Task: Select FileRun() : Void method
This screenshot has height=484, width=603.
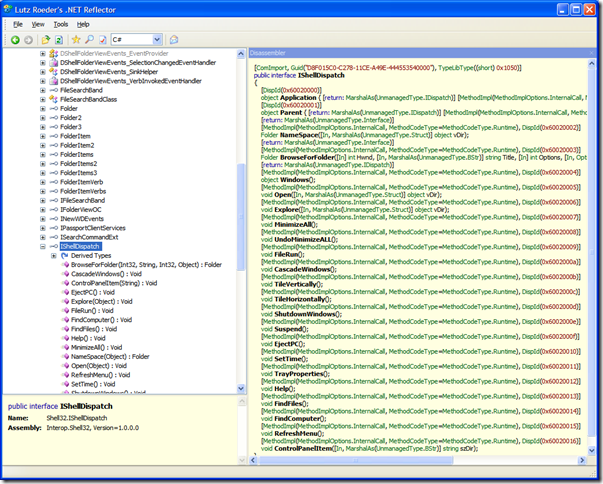Action: click(x=92, y=311)
